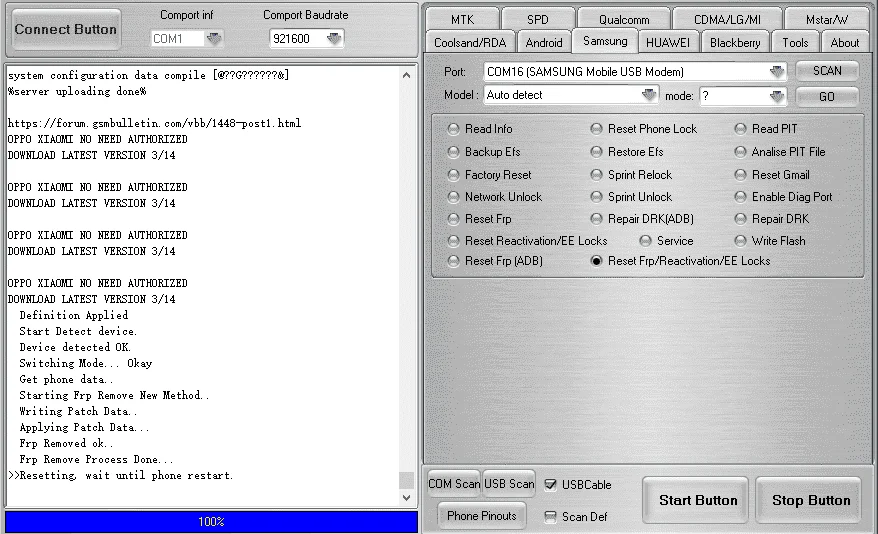Select the Write Flash option
Viewport: 878px width, 534px height.
point(770,241)
